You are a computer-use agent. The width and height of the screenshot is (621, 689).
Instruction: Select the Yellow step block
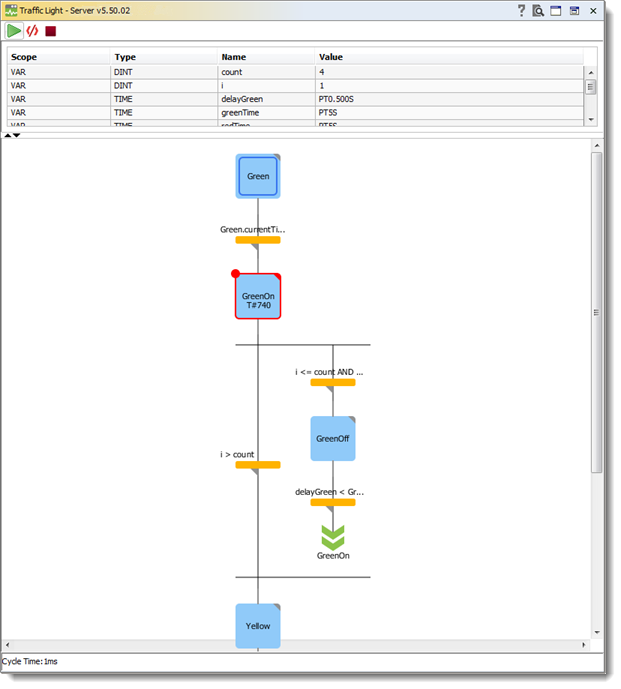point(258,626)
